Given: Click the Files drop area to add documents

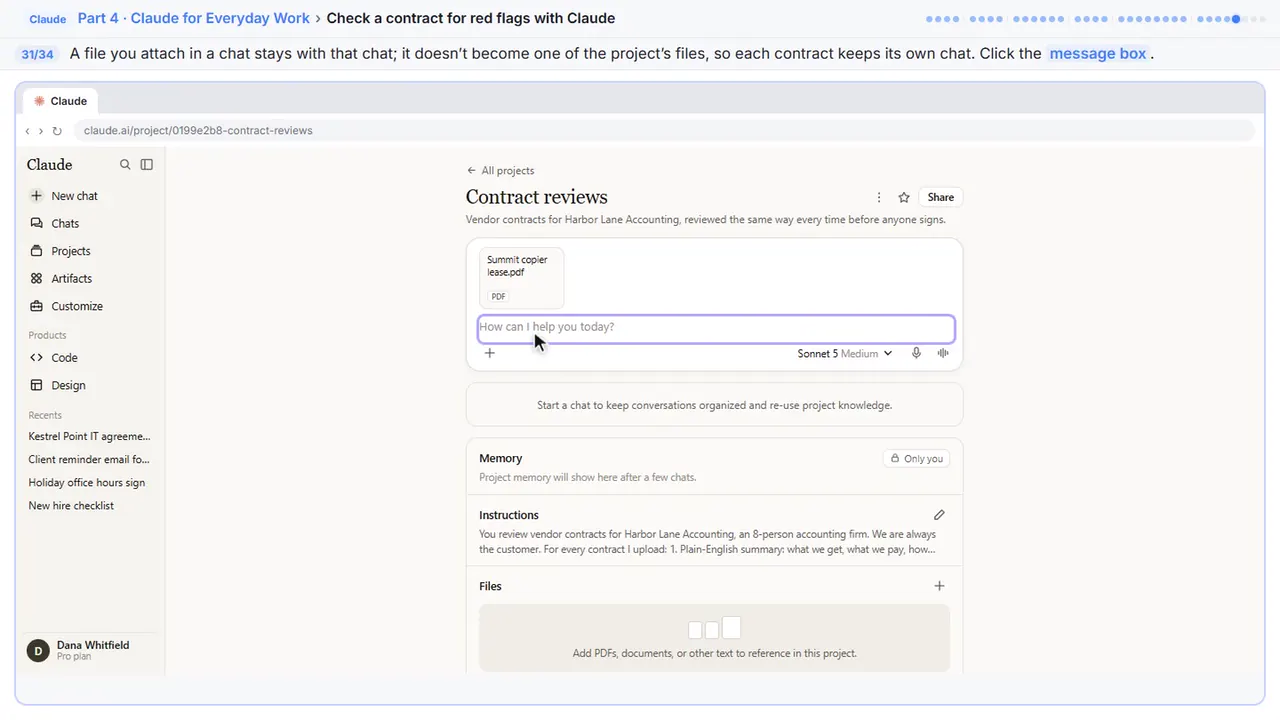Looking at the screenshot, I should coord(714,638).
